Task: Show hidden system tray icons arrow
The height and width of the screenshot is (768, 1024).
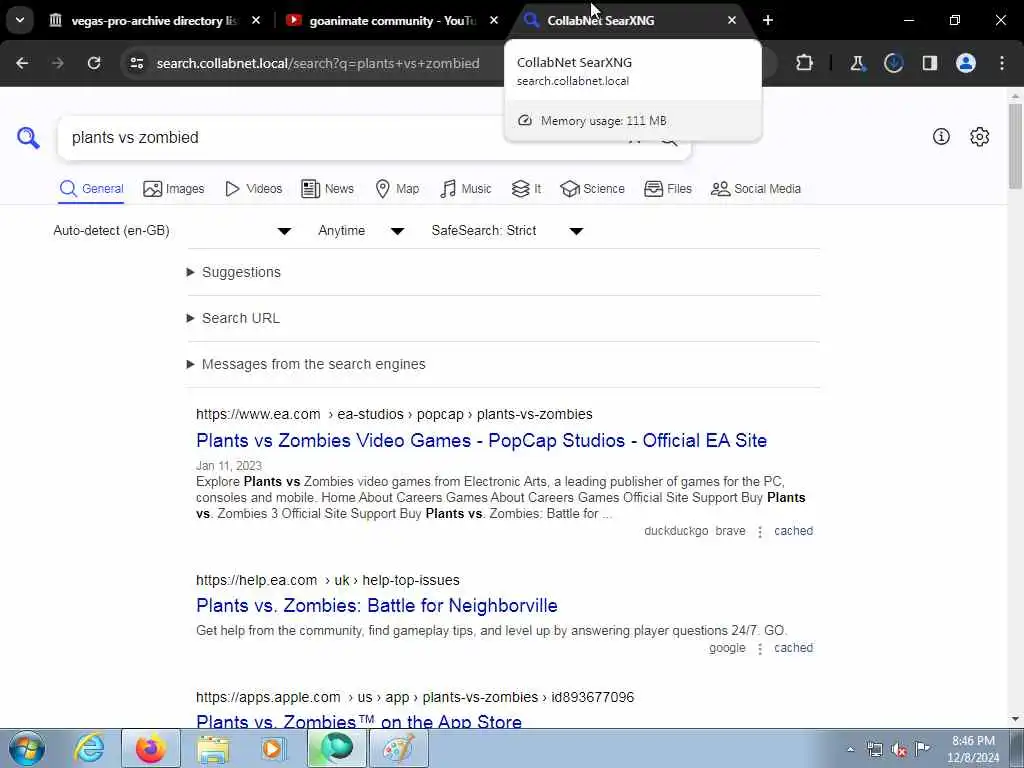Action: 850,749
